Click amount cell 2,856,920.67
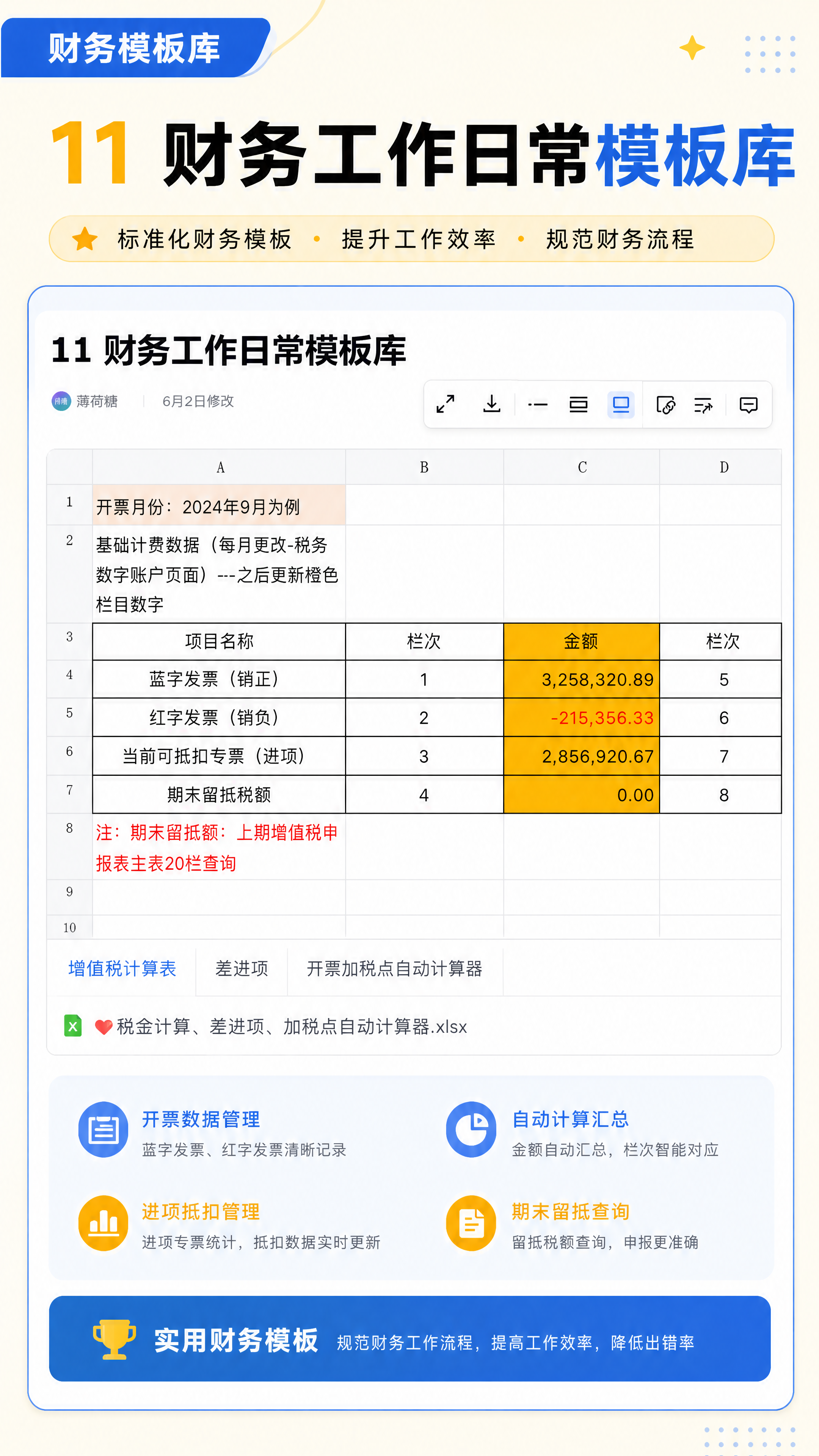 click(582, 756)
